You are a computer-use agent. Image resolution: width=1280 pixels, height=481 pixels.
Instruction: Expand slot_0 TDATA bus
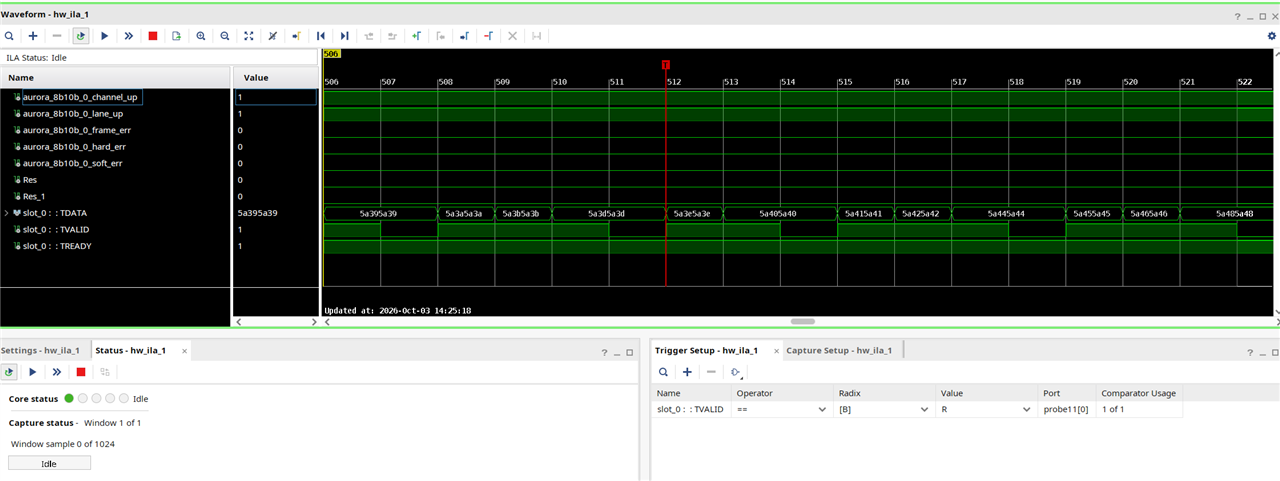coord(7,213)
